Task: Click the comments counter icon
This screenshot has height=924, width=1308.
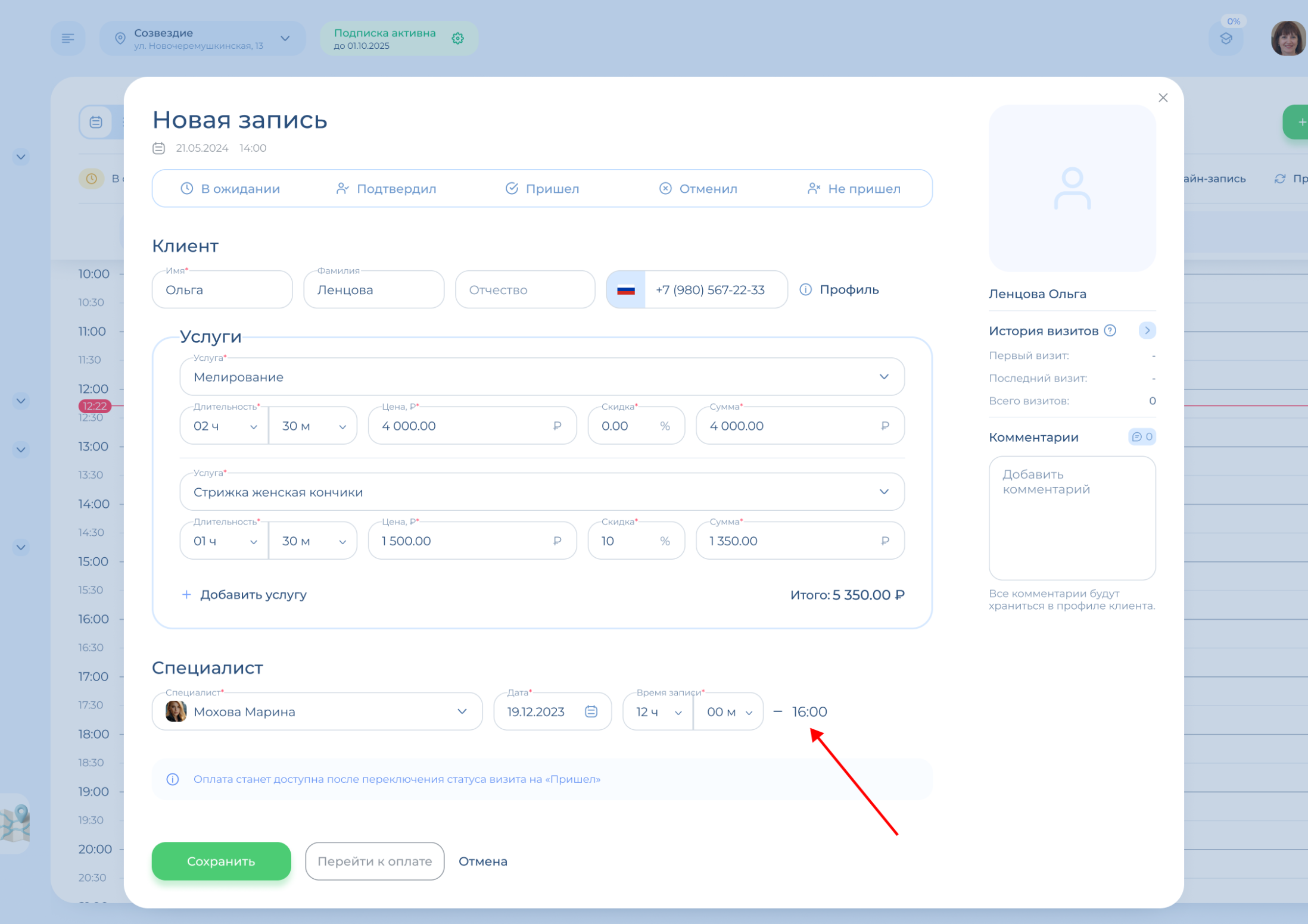Action: coord(1142,437)
